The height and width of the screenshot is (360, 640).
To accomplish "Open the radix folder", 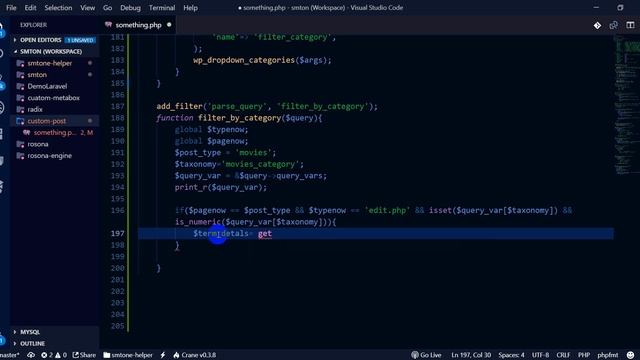I will tap(35, 109).
